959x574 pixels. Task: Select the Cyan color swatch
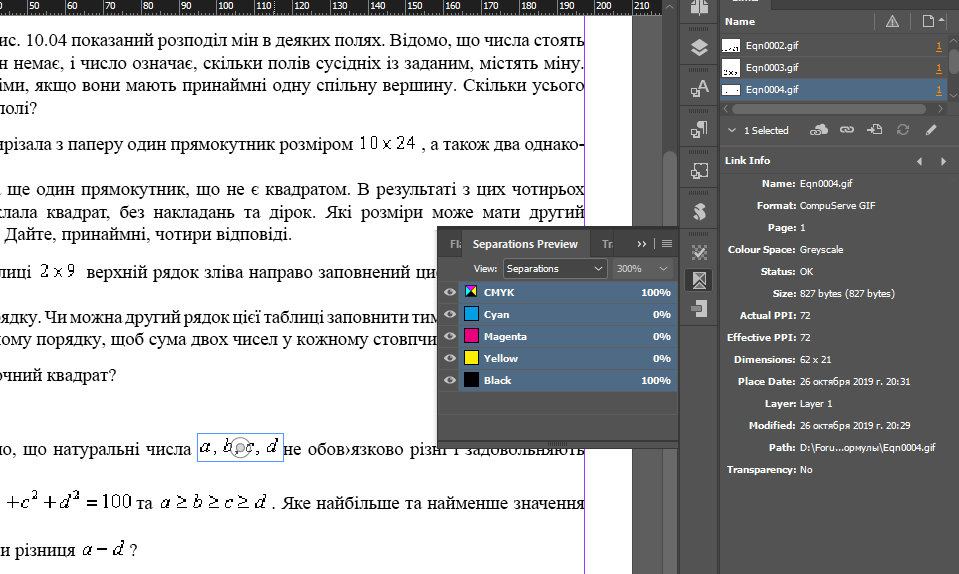(471, 314)
